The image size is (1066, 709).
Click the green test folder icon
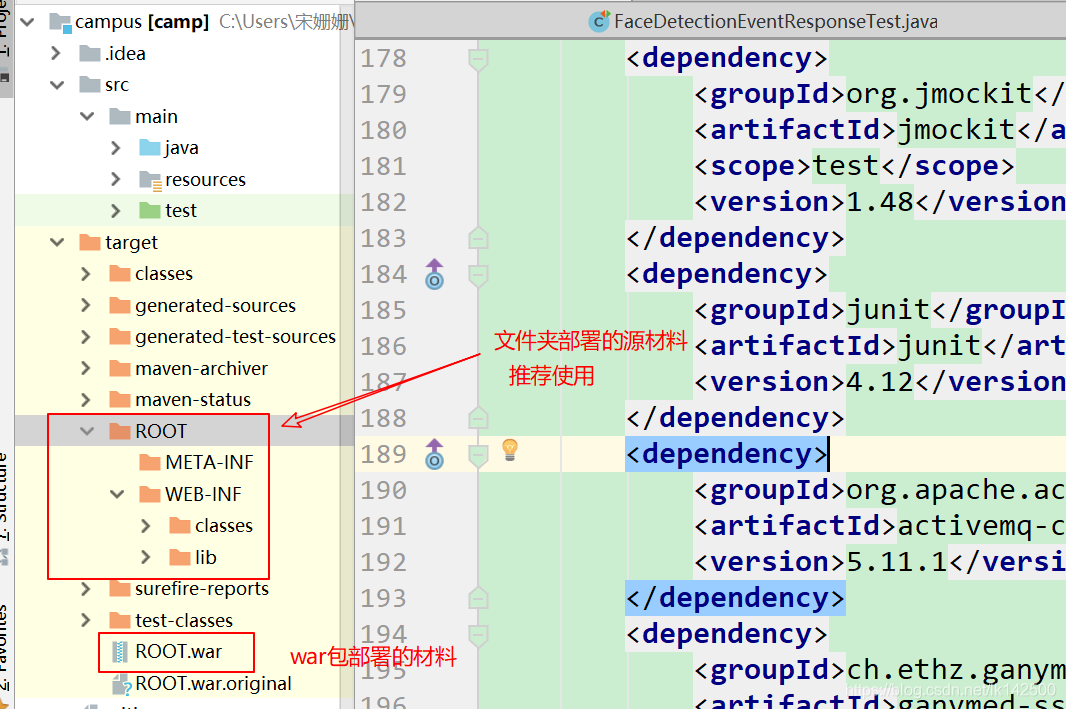(150, 210)
